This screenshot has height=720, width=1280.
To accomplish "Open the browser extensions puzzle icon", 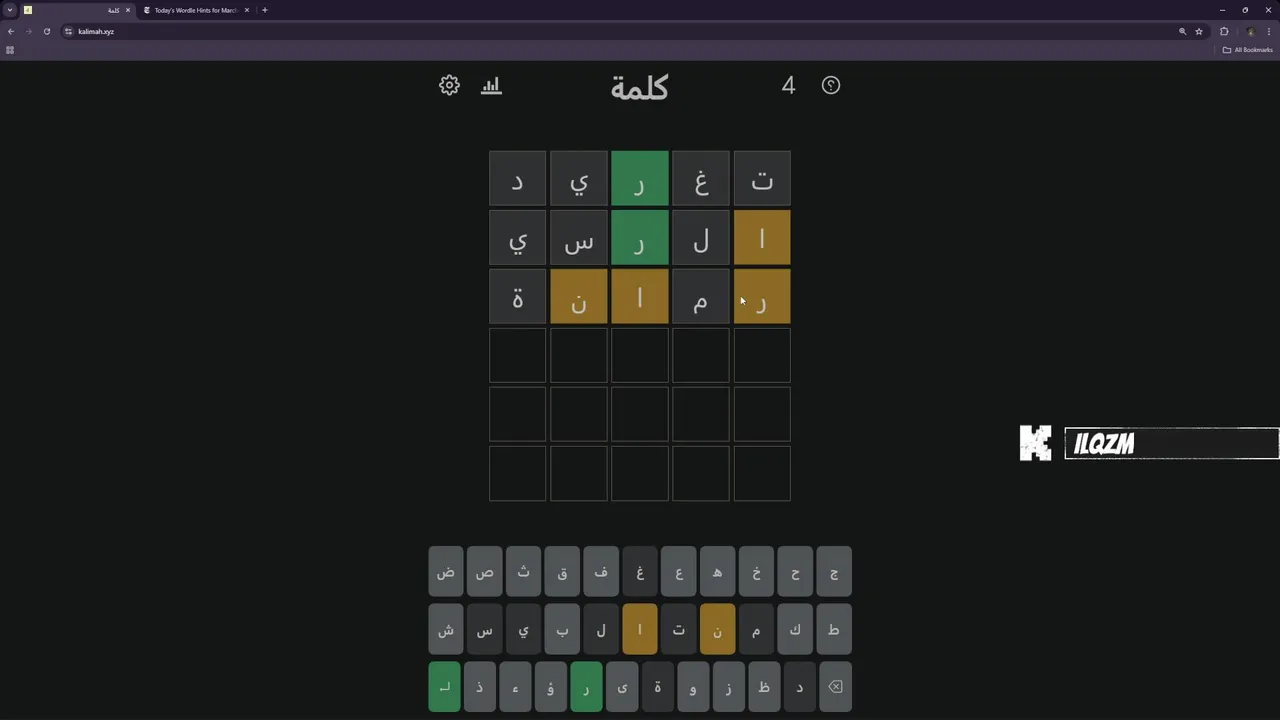I will point(1224,31).
